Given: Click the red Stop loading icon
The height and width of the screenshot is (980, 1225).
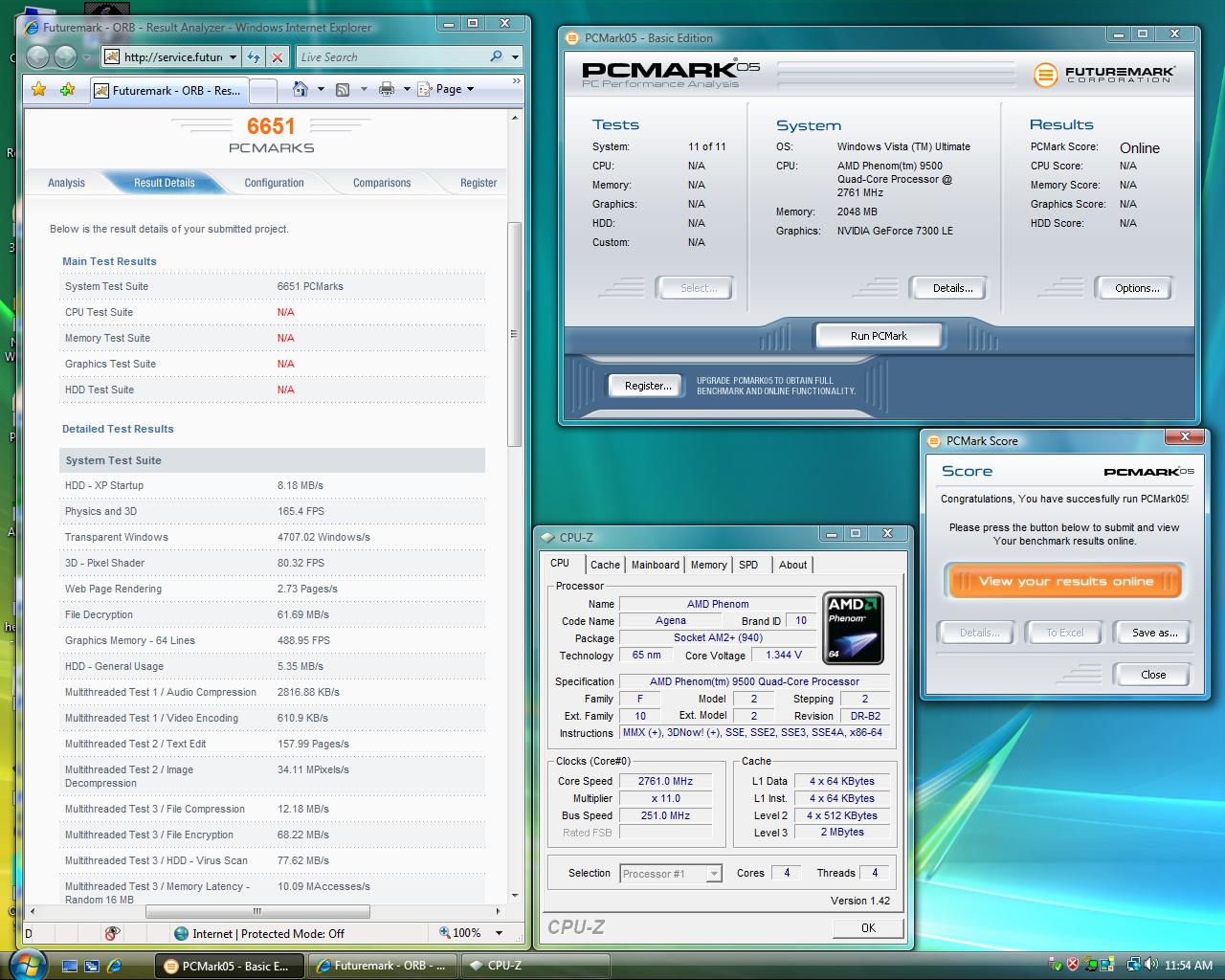Looking at the screenshot, I should pyautogui.click(x=278, y=56).
